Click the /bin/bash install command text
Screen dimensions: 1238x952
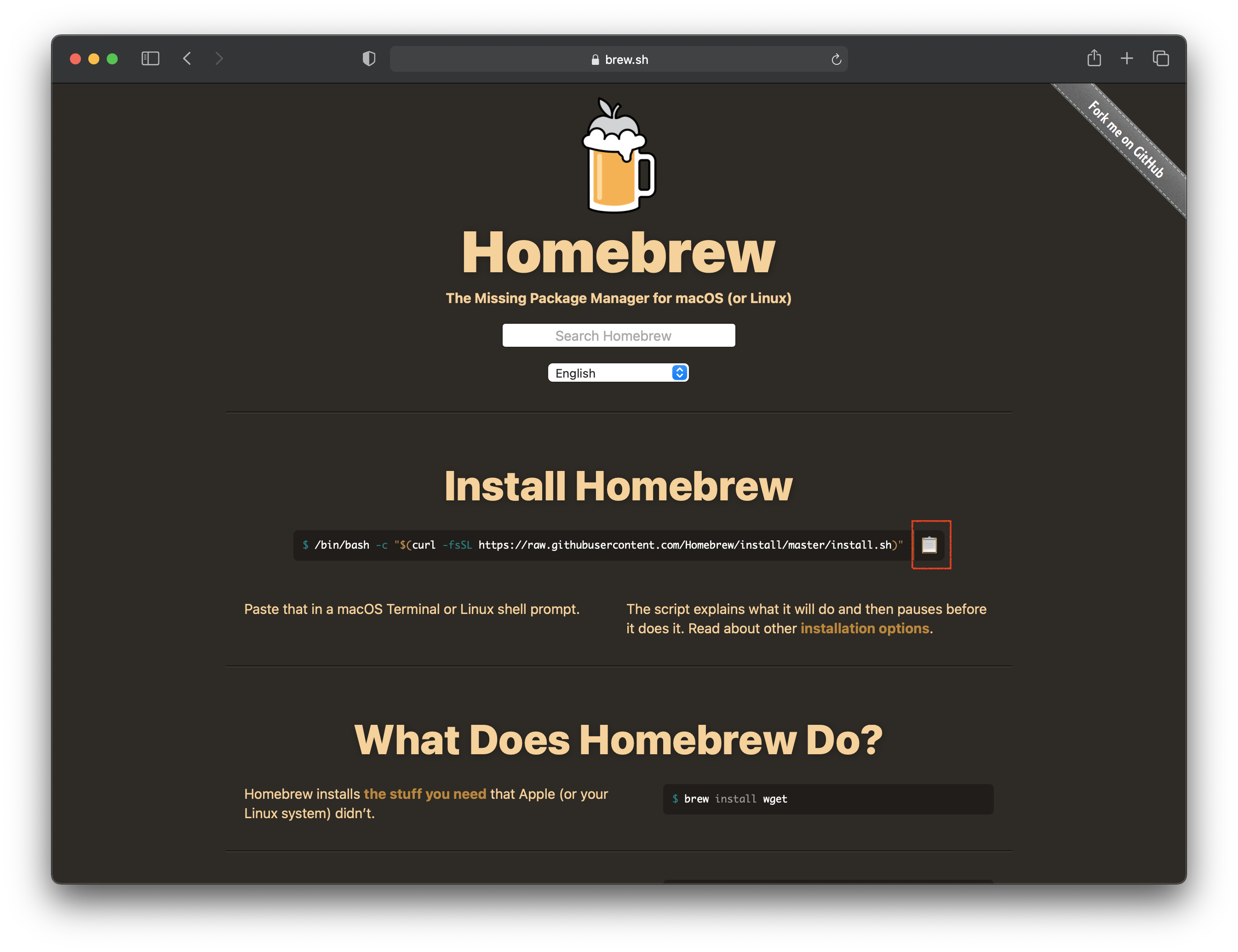click(x=603, y=545)
